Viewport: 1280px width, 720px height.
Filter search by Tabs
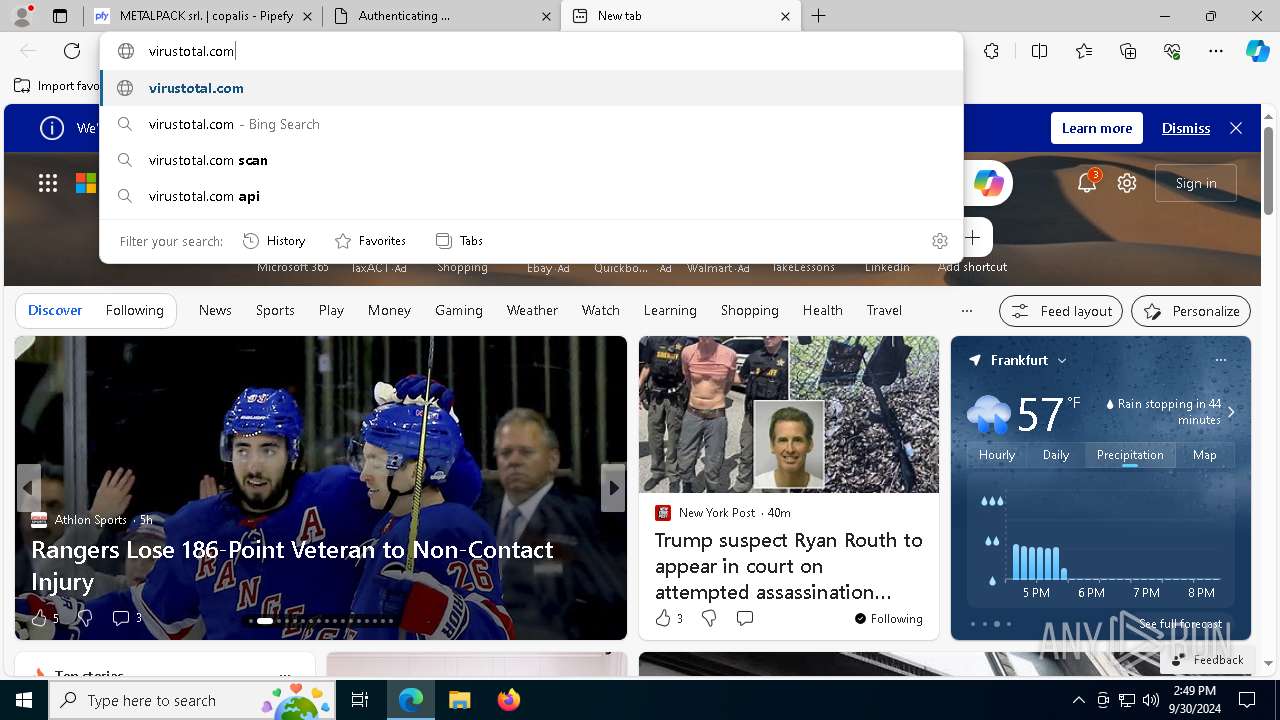pyautogui.click(x=460, y=241)
